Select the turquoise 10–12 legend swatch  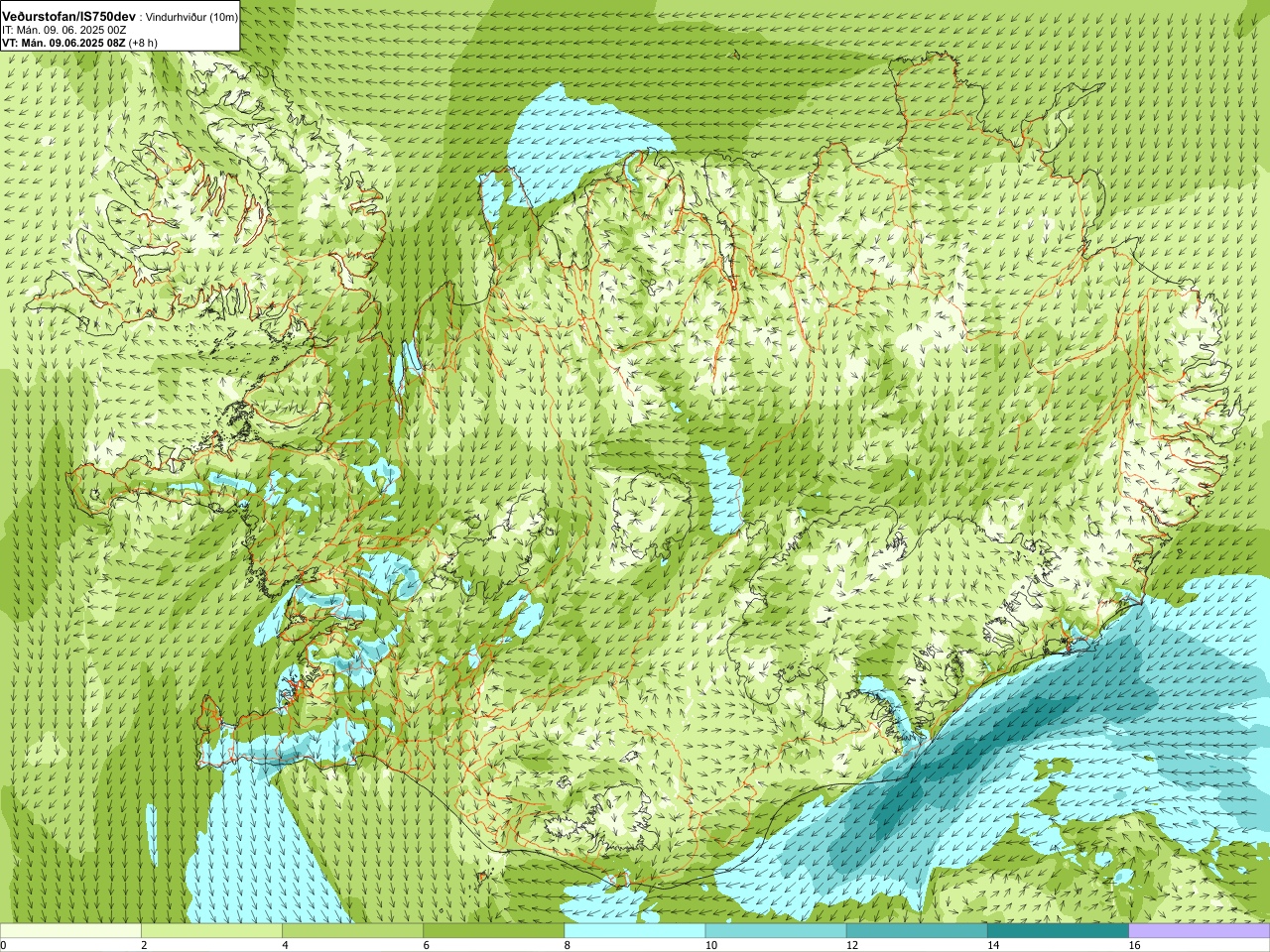(776, 931)
